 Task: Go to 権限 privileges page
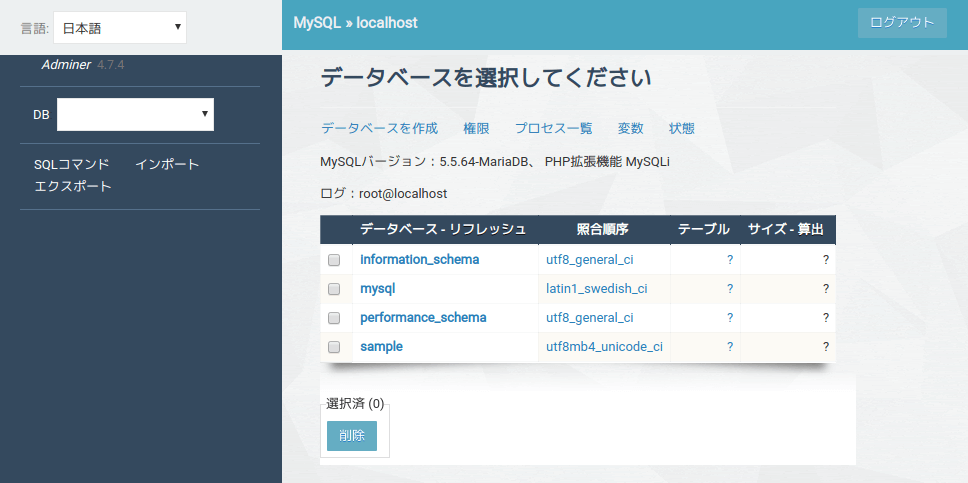(x=476, y=129)
